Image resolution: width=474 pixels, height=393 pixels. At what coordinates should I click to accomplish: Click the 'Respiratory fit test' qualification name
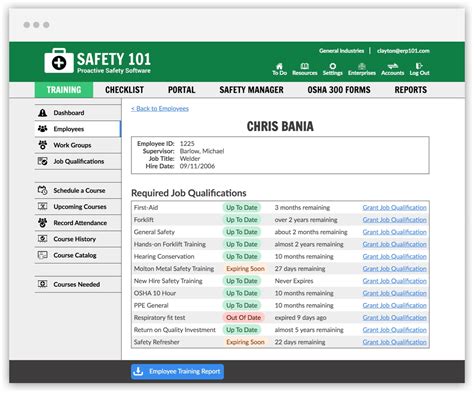pyautogui.click(x=159, y=318)
